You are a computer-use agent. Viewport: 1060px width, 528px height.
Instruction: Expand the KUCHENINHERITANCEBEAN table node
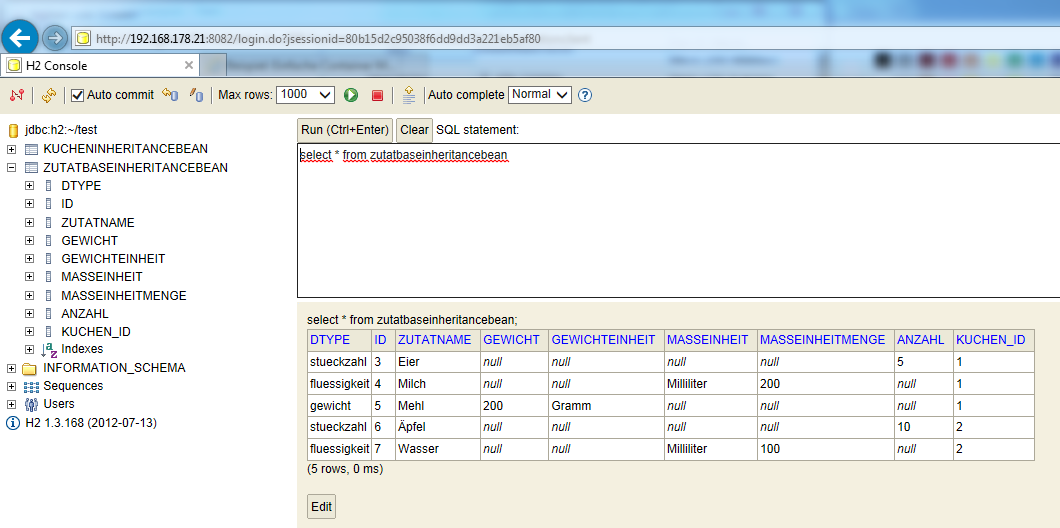coord(11,149)
